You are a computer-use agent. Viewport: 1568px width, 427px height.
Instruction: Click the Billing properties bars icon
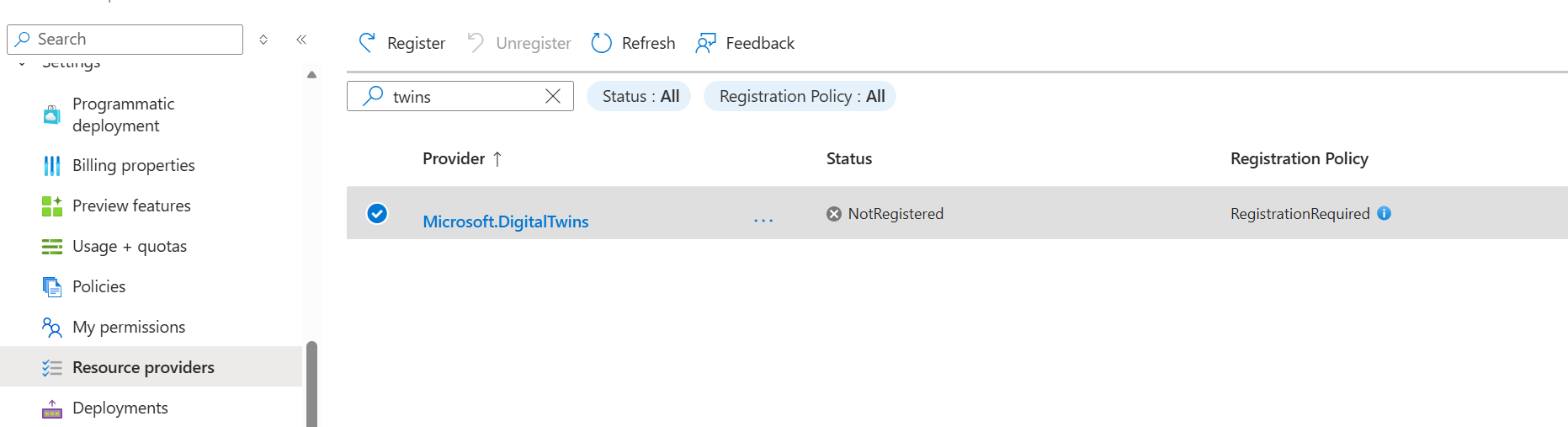click(52, 165)
